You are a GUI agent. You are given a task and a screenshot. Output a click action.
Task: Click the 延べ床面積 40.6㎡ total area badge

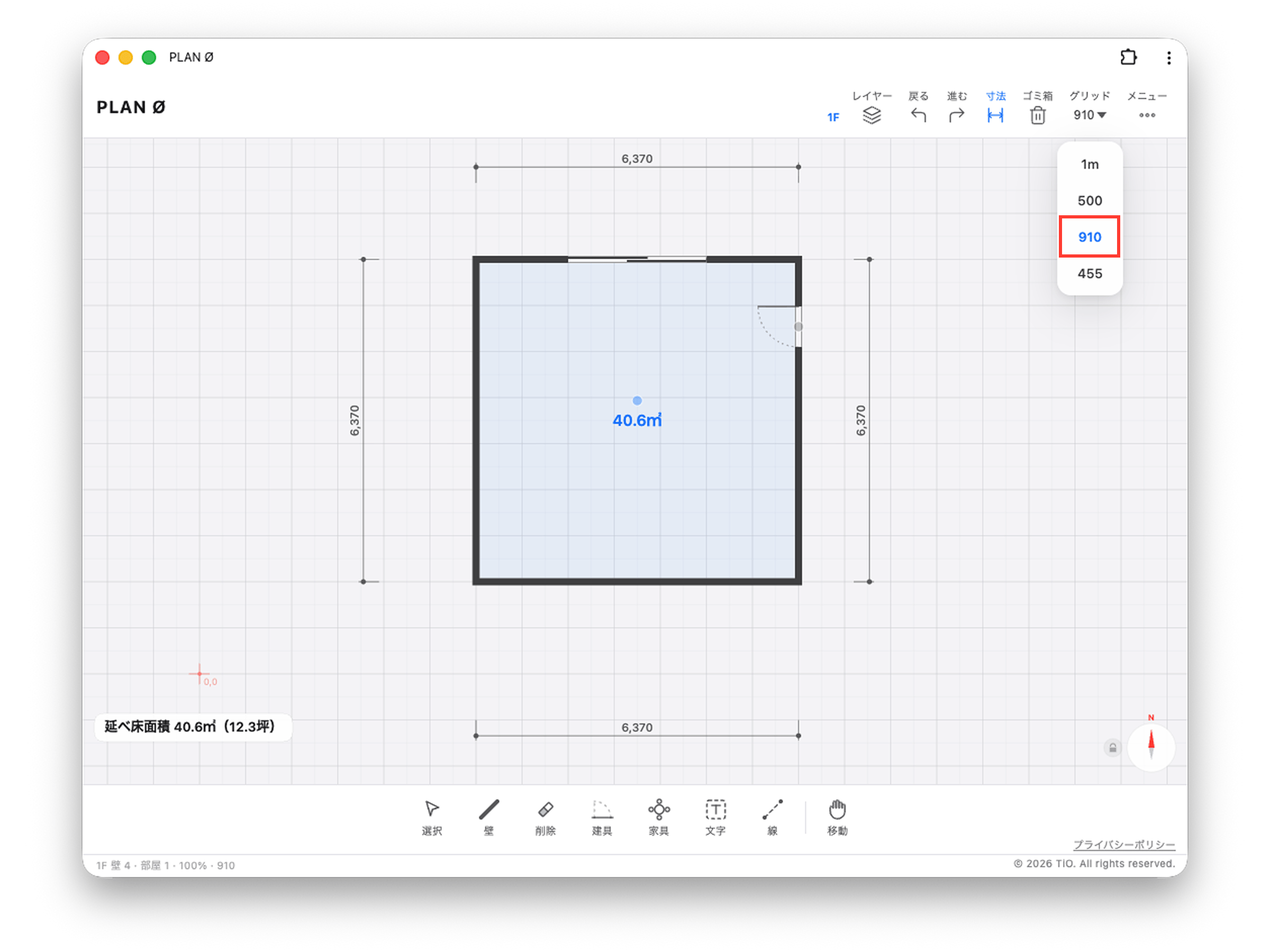tap(193, 727)
